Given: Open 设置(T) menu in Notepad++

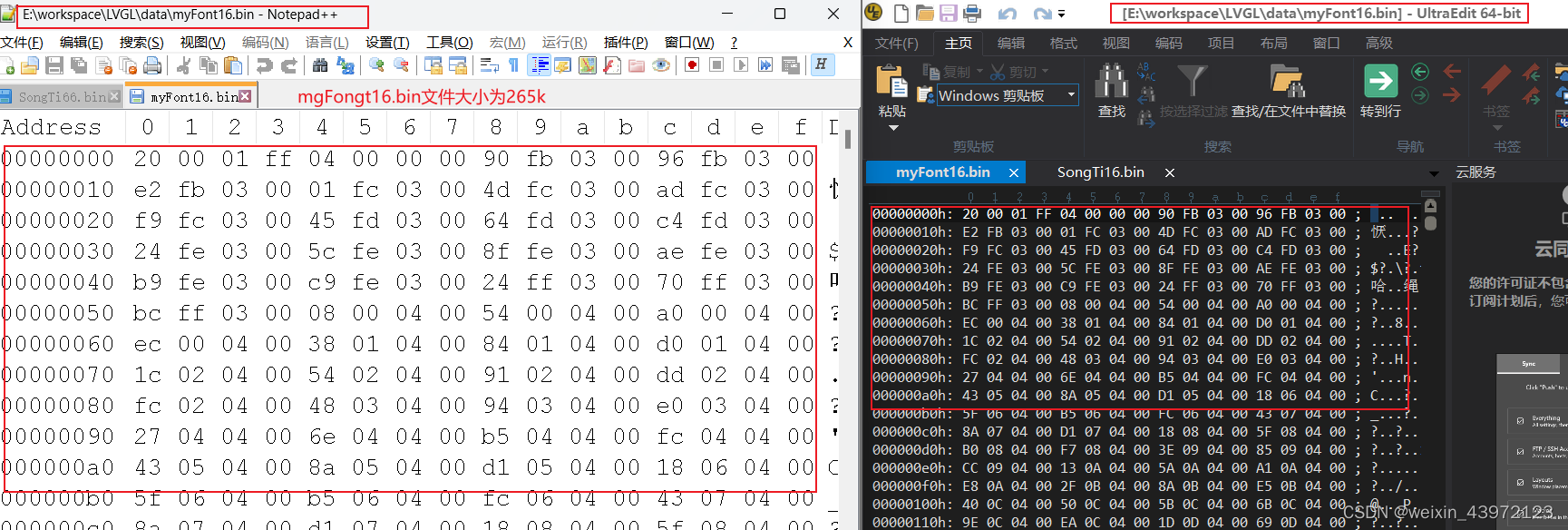Looking at the screenshot, I should click(x=387, y=42).
